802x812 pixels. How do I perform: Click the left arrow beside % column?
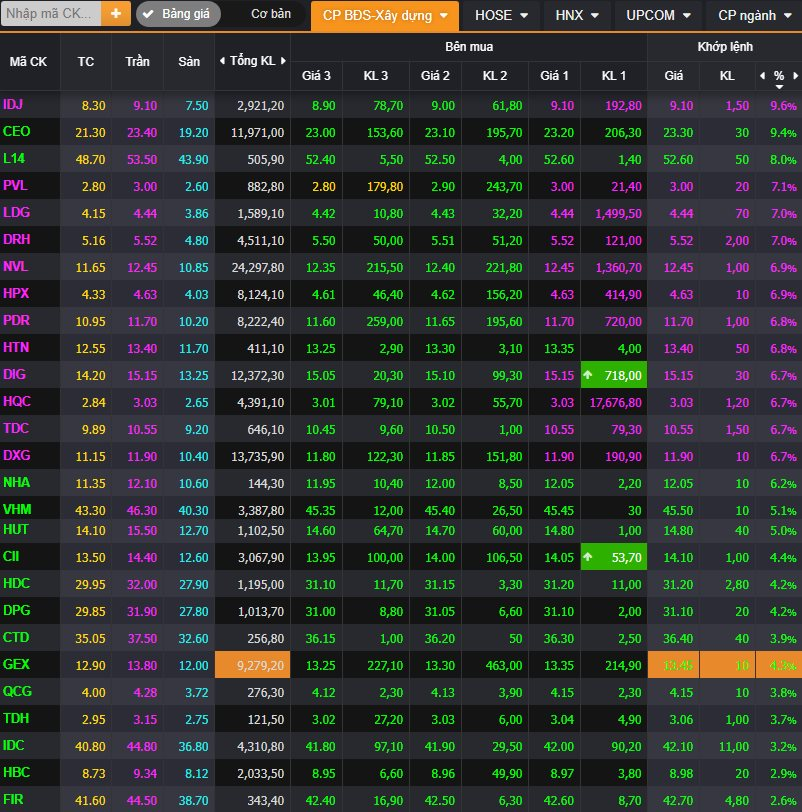click(x=762, y=76)
